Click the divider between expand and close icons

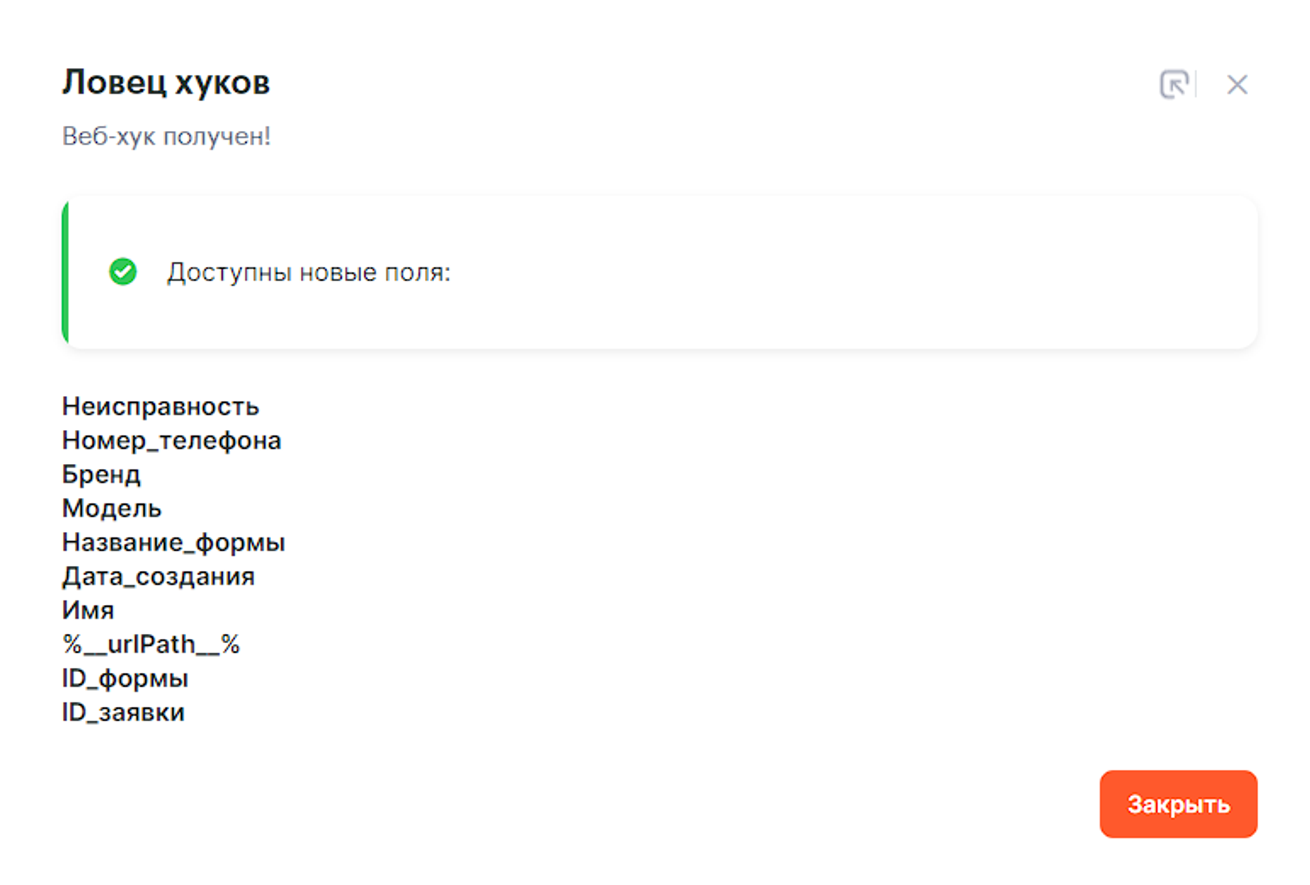click(x=1197, y=85)
